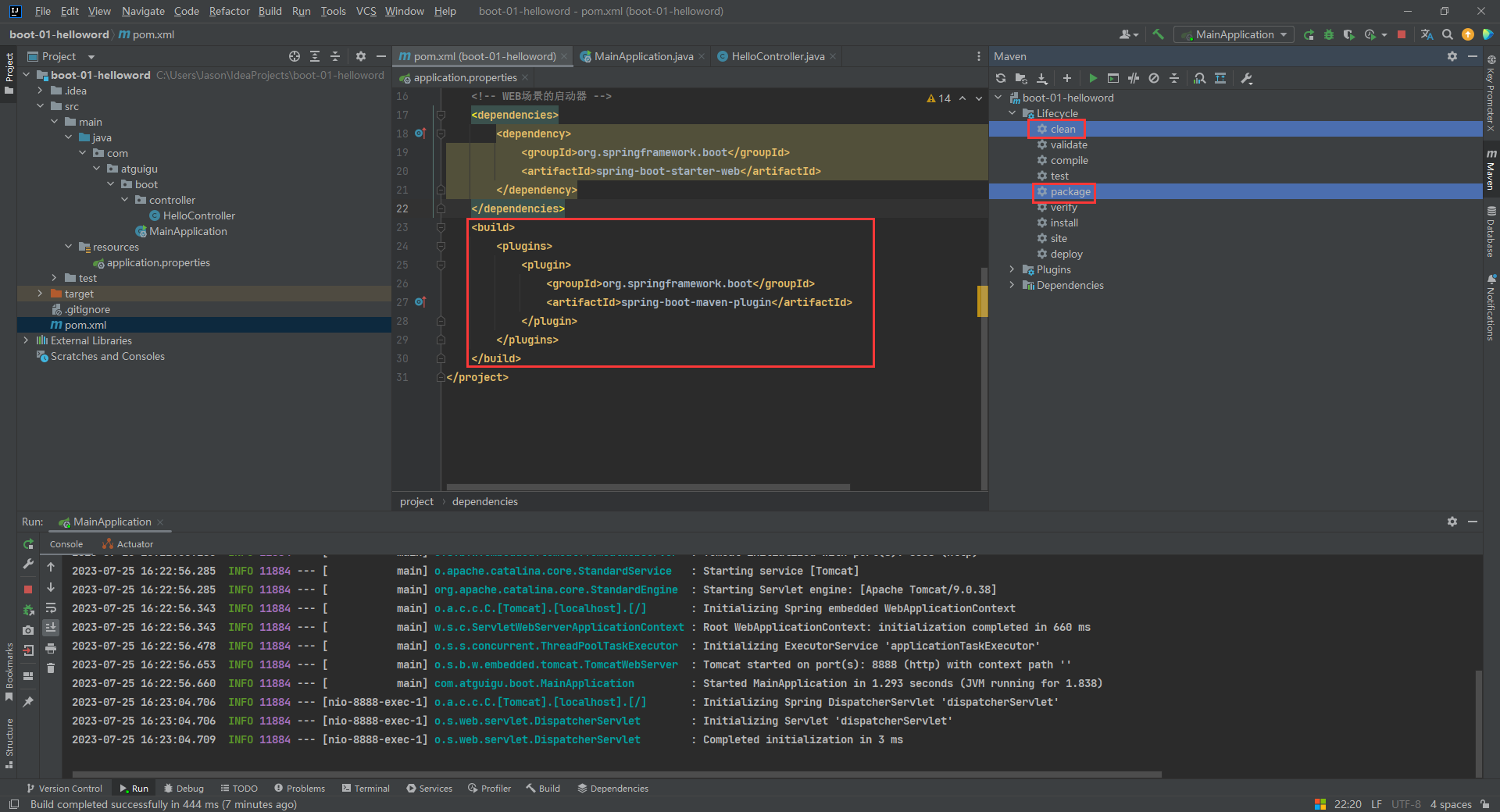Switch to the HelloController.java editor tab

(x=777, y=56)
